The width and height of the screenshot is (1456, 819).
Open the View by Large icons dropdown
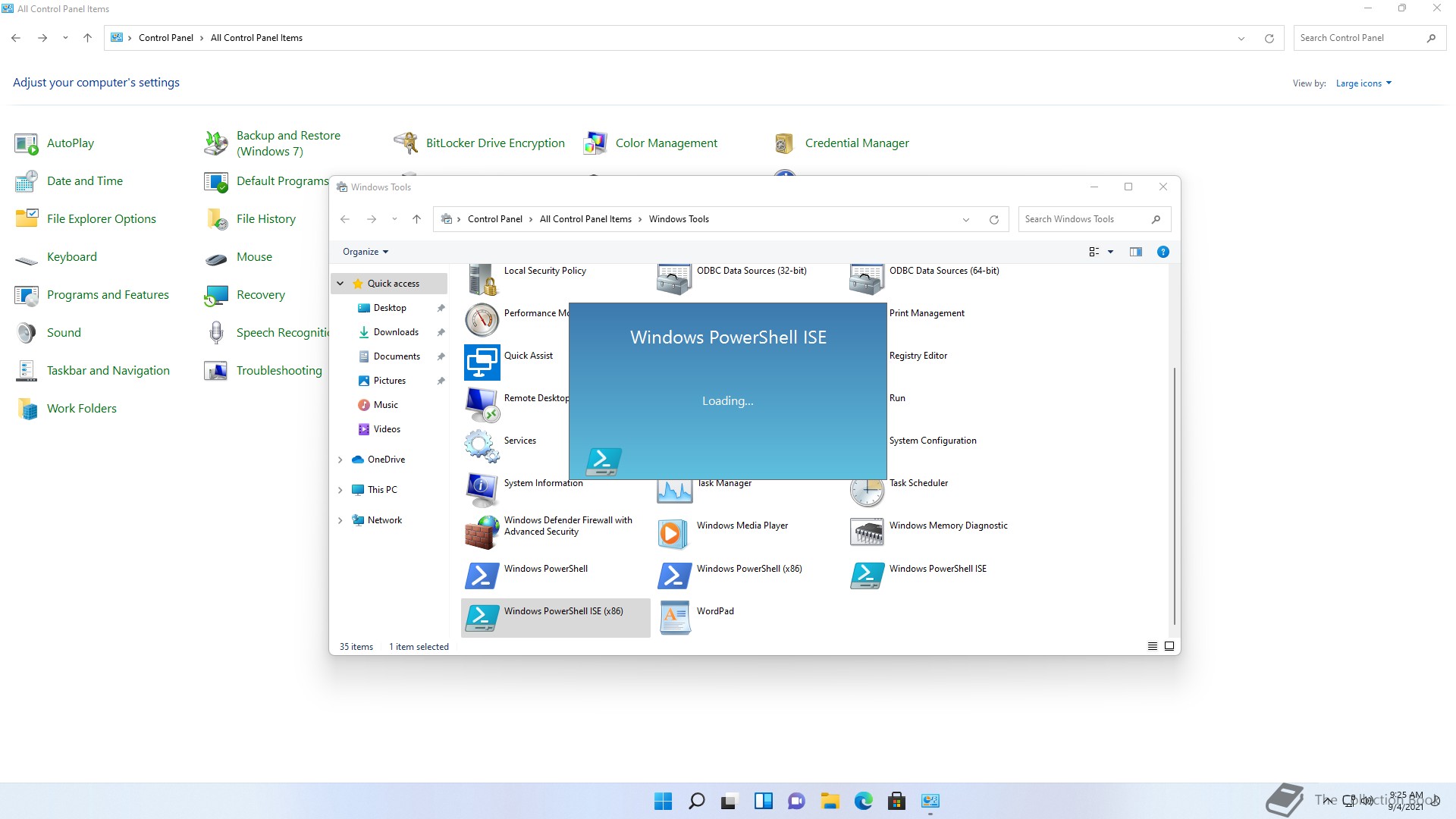pos(1363,83)
